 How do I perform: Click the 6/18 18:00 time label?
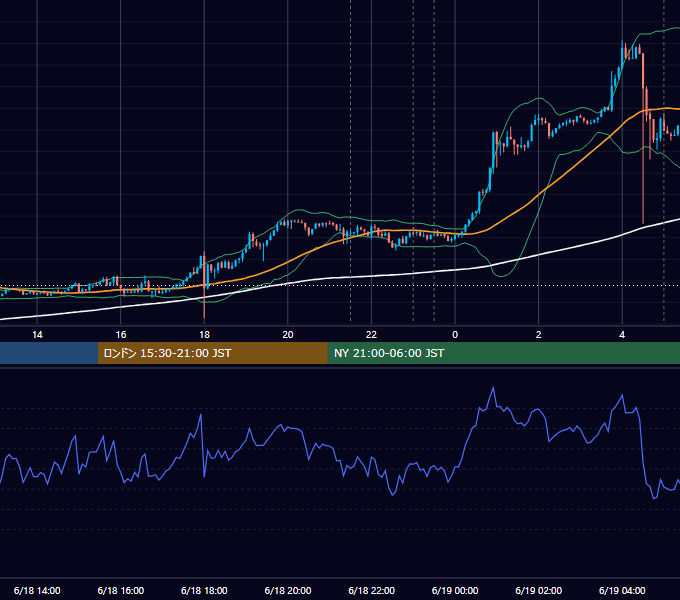[204, 590]
